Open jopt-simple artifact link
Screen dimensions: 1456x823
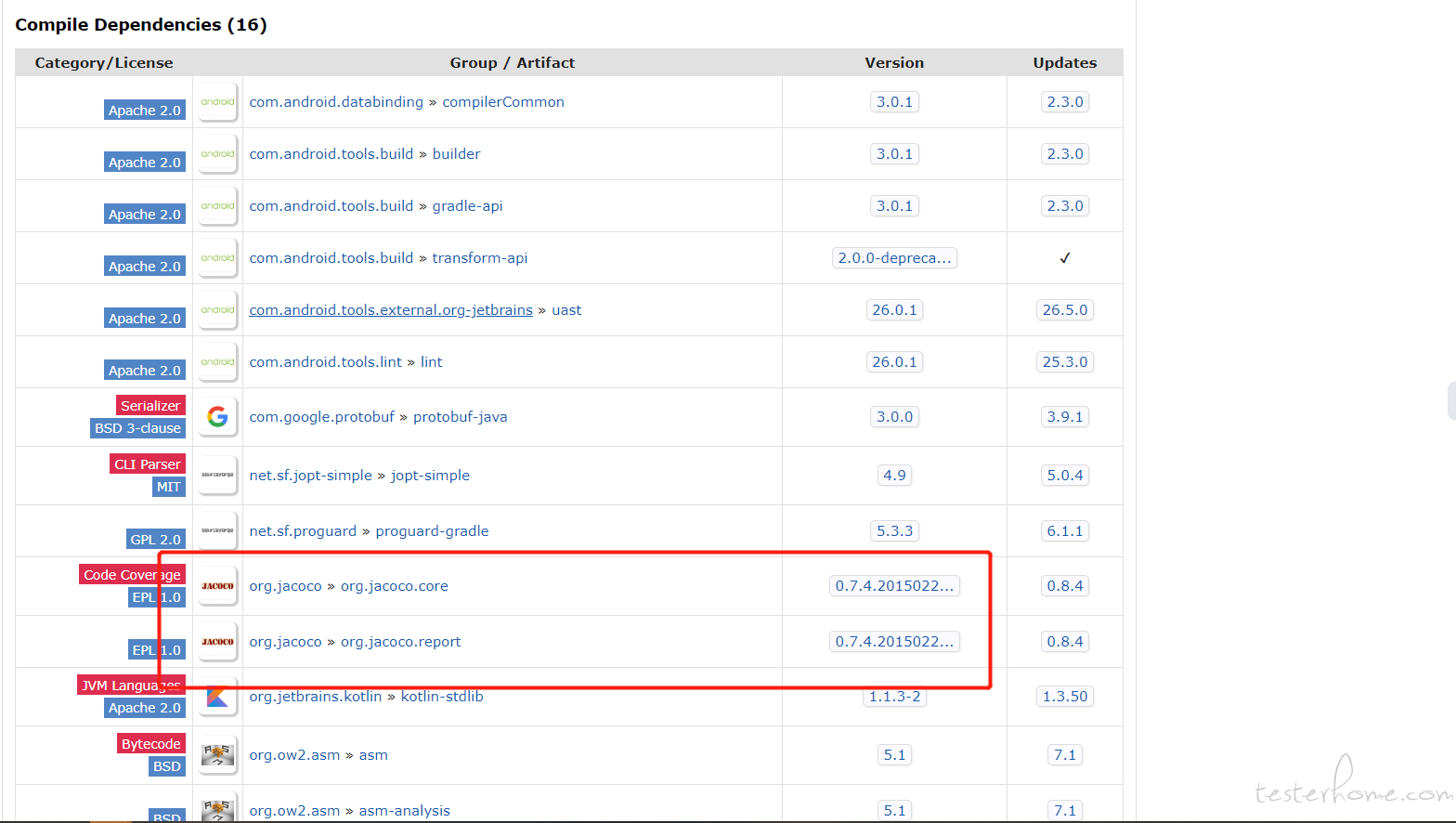click(430, 476)
